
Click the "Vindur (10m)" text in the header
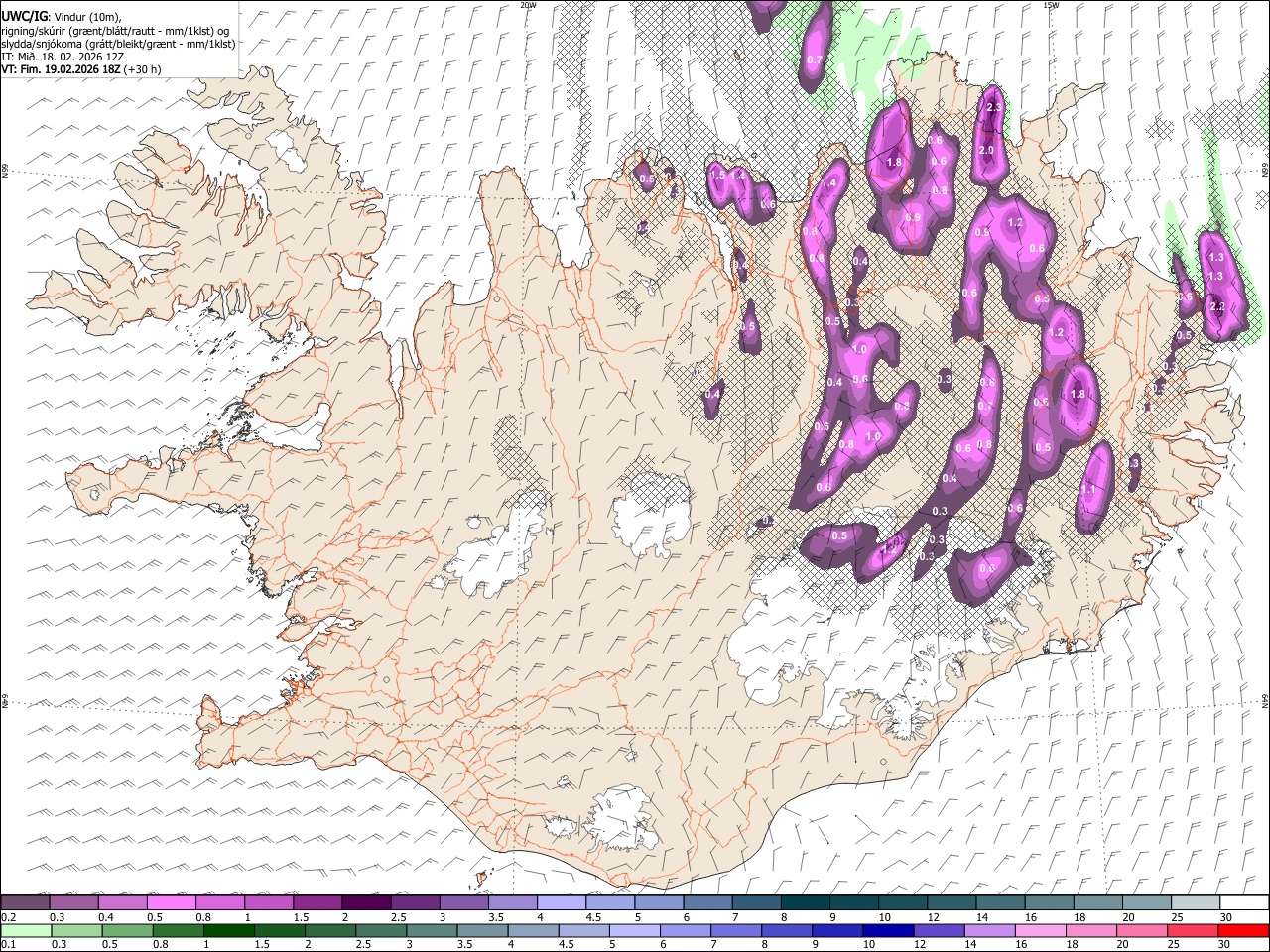click(x=86, y=17)
